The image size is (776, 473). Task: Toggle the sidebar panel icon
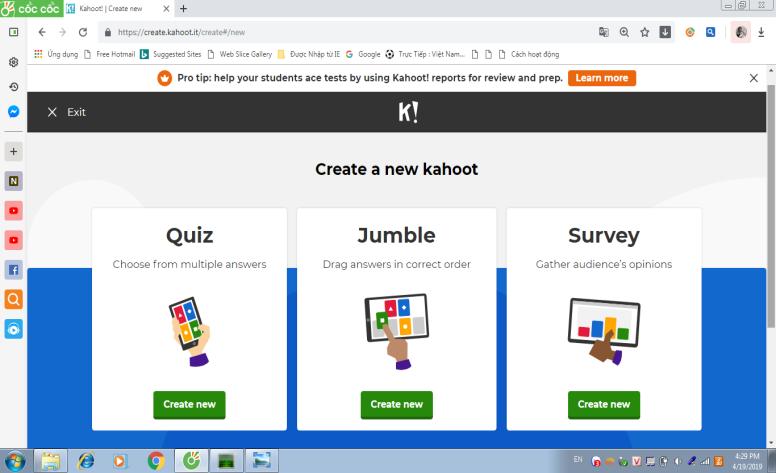point(13,32)
